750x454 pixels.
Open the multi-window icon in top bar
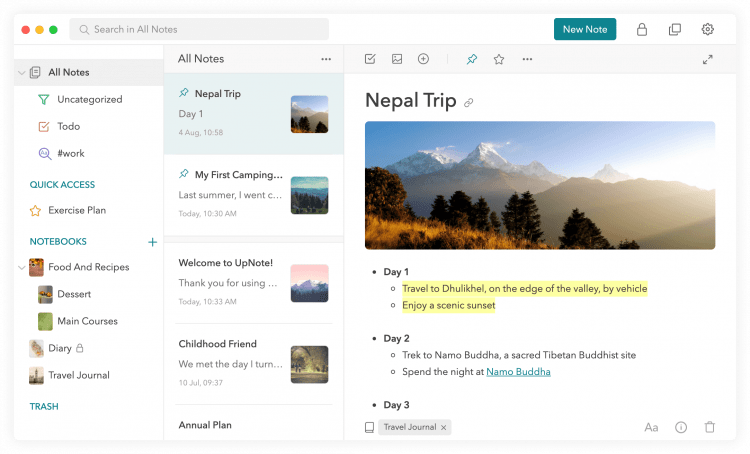tap(674, 29)
